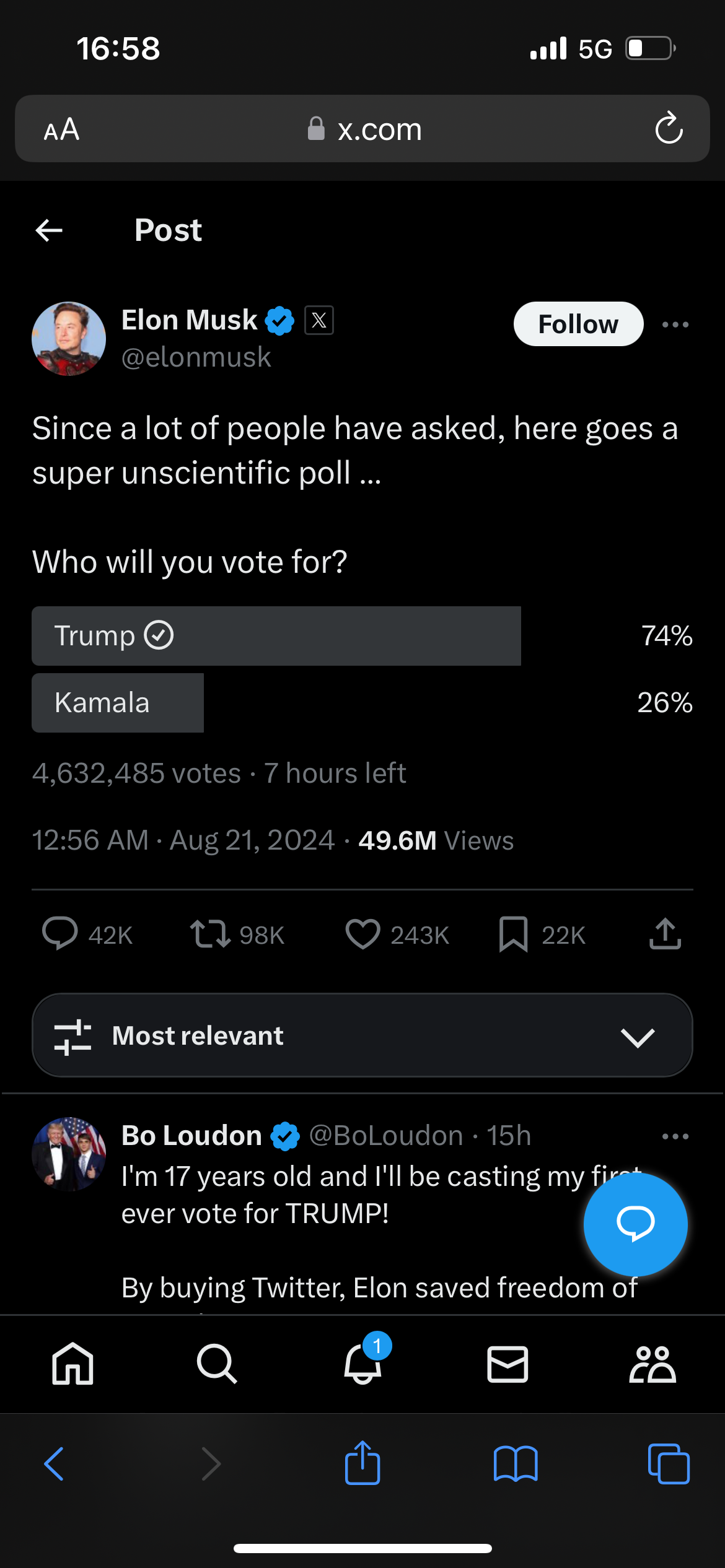The width and height of the screenshot is (725, 1568).
Task: Bookmark this post
Action: [513, 934]
